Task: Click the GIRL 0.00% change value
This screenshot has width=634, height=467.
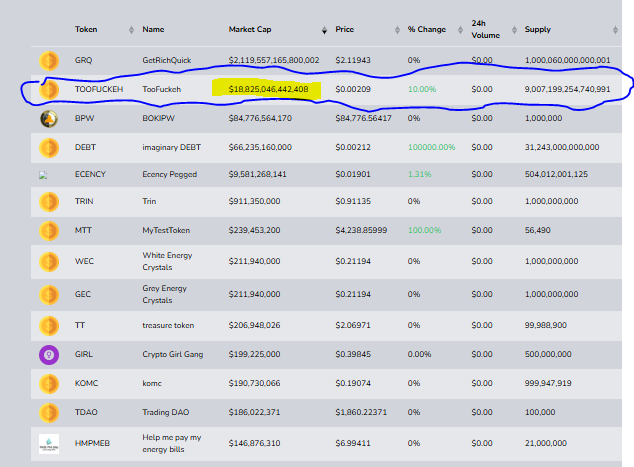Action: tap(419, 354)
